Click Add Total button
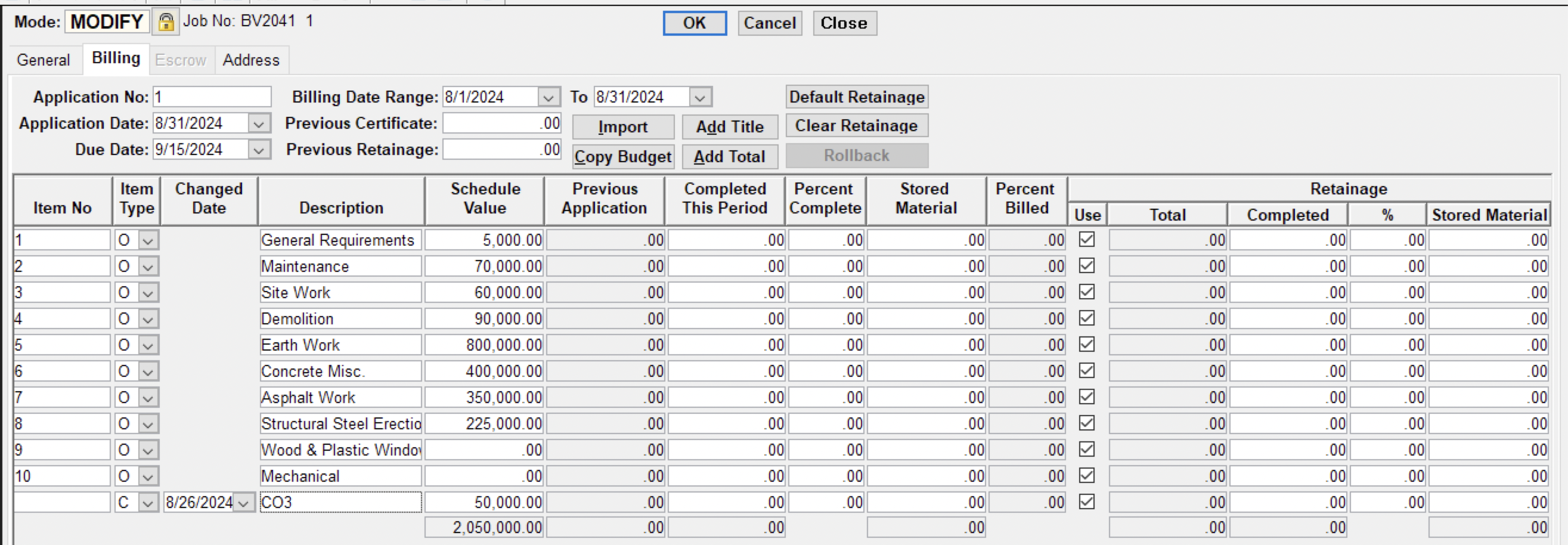 [x=730, y=156]
